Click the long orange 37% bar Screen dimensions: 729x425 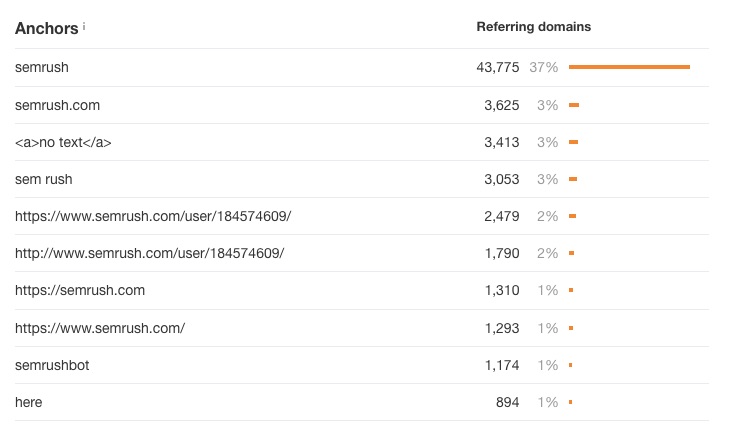pyautogui.click(x=630, y=67)
